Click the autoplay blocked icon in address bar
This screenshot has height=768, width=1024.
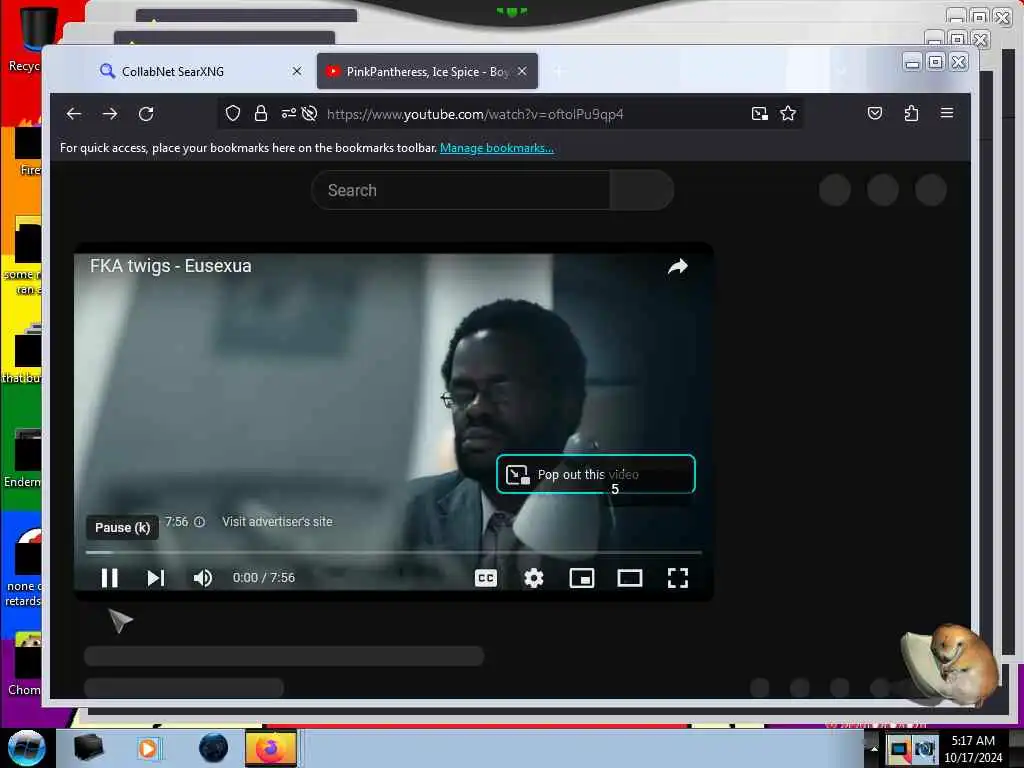click(x=310, y=114)
